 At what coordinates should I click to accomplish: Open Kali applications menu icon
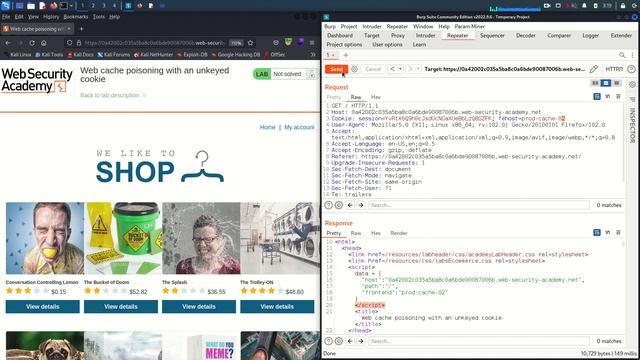pos(5,6)
